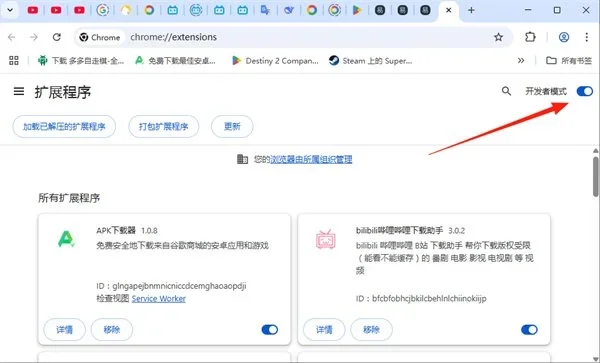Switch to the Google Translate tab

click(x=265, y=10)
